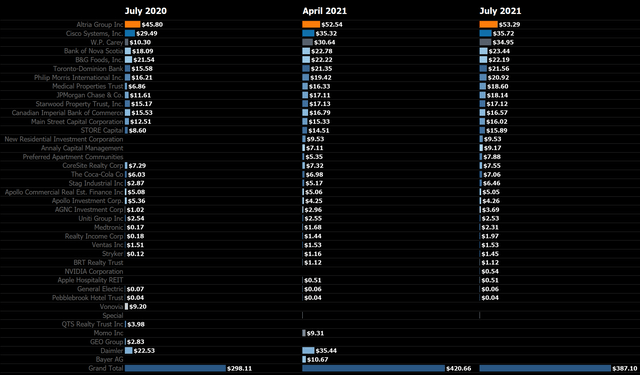Viewport: 640px width, 375px height.
Task: Select the Vonovia $9.20 bar
Action: (126, 306)
